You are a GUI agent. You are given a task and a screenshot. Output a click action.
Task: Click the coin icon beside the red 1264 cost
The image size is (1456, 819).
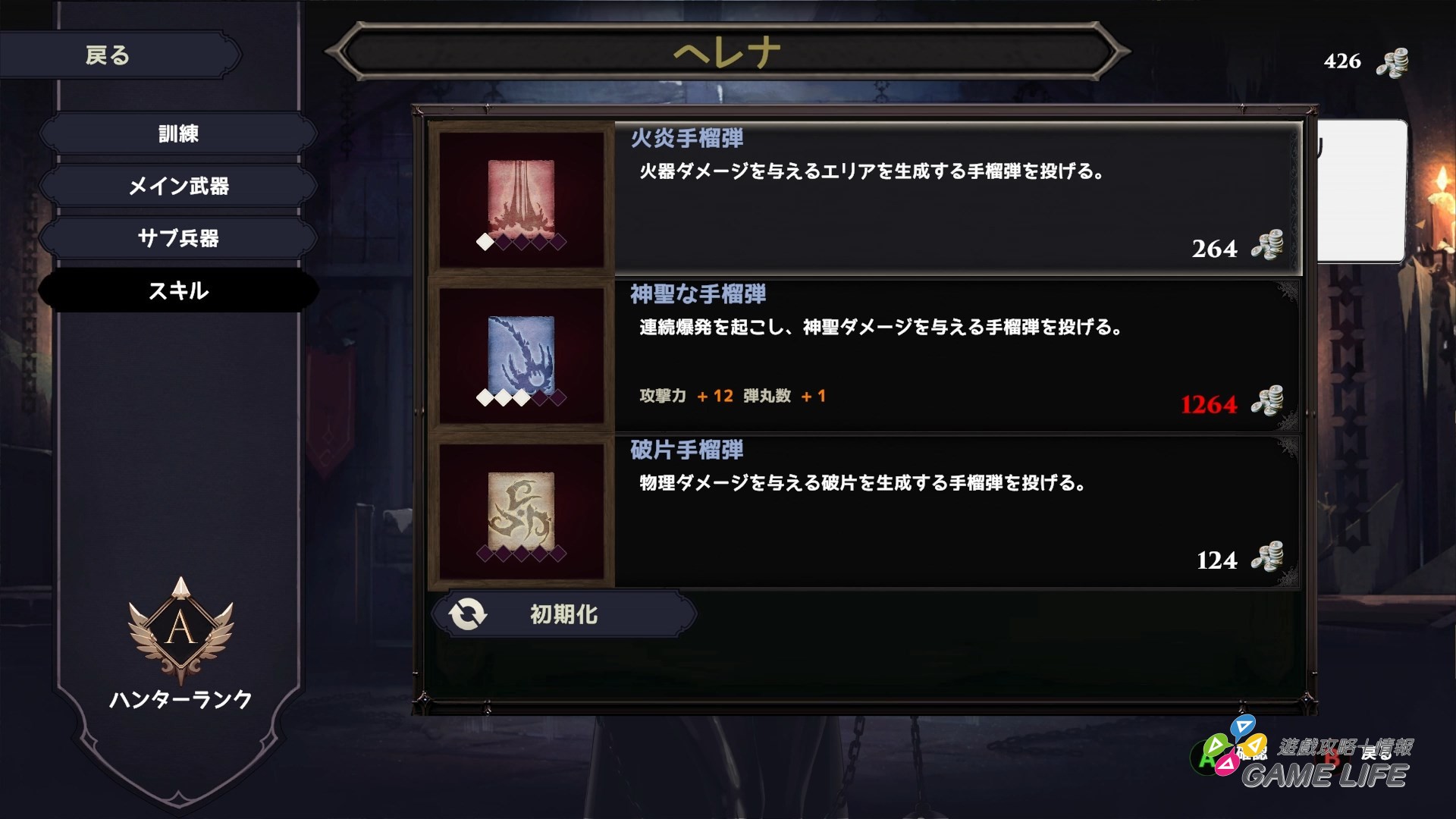[x=1267, y=401]
